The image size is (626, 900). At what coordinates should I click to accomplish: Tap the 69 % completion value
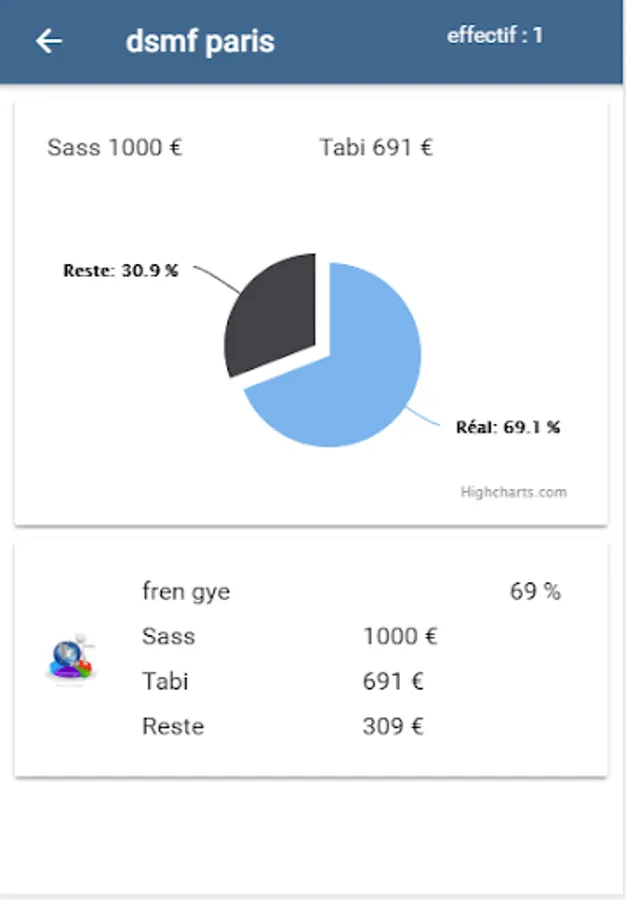click(x=535, y=591)
